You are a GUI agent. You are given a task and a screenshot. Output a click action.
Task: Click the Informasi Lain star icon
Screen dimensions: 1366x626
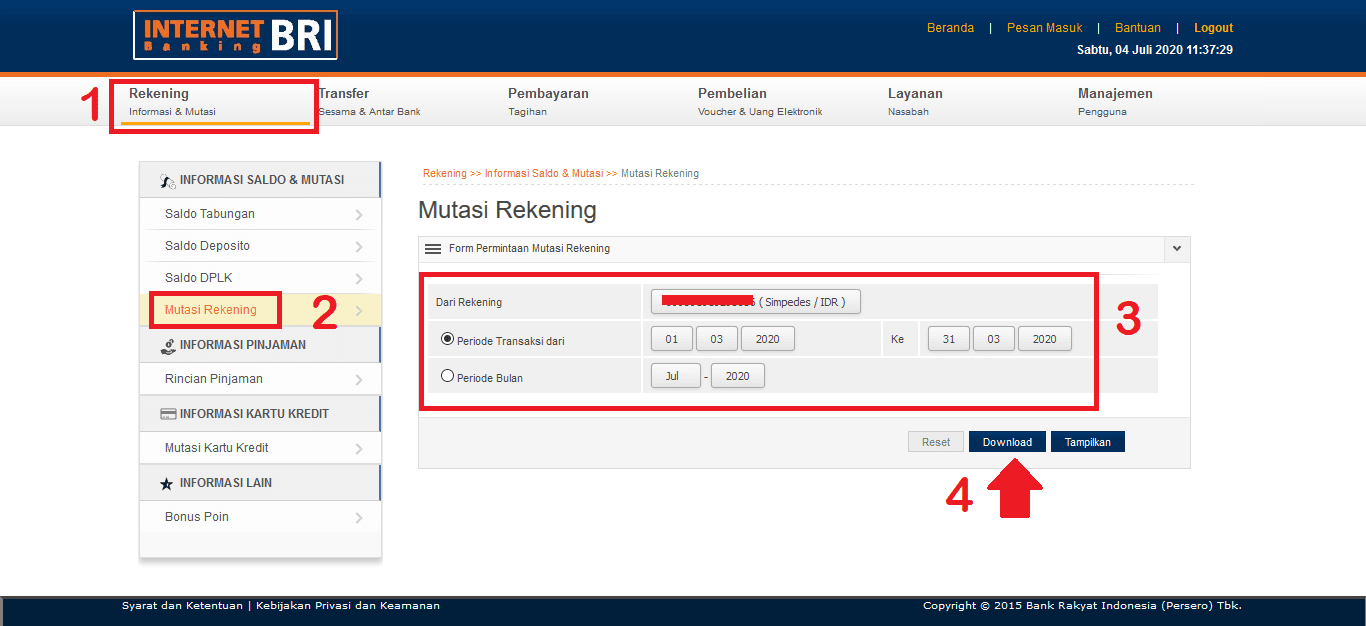tap(167, 483)
